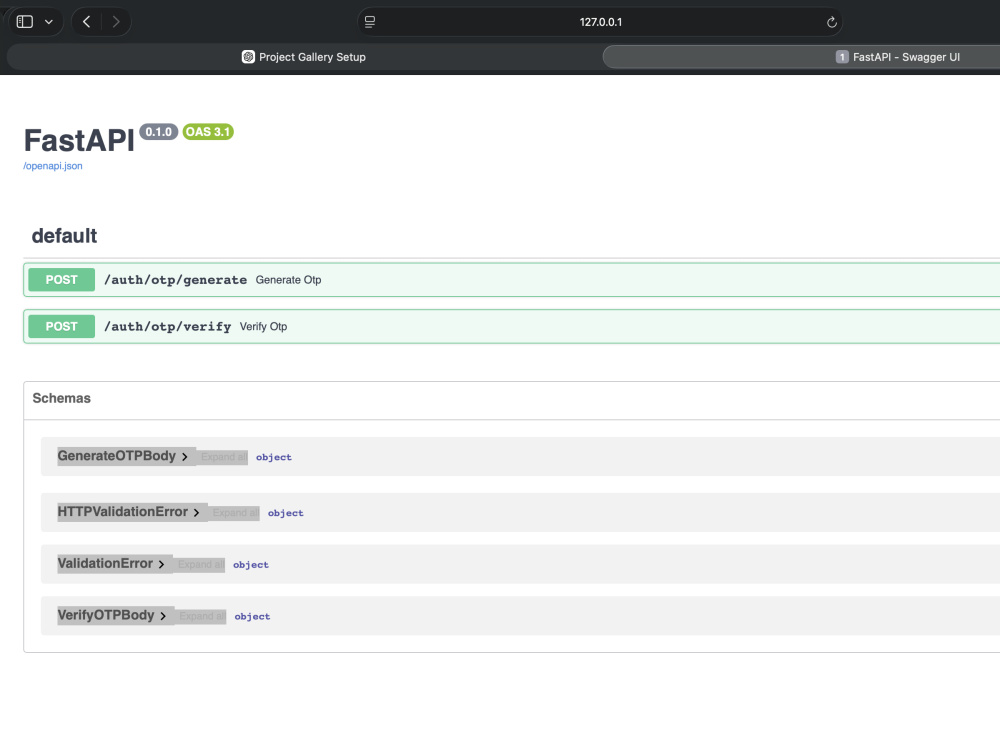Open the /openapi.json link

[x=53, y=166]
